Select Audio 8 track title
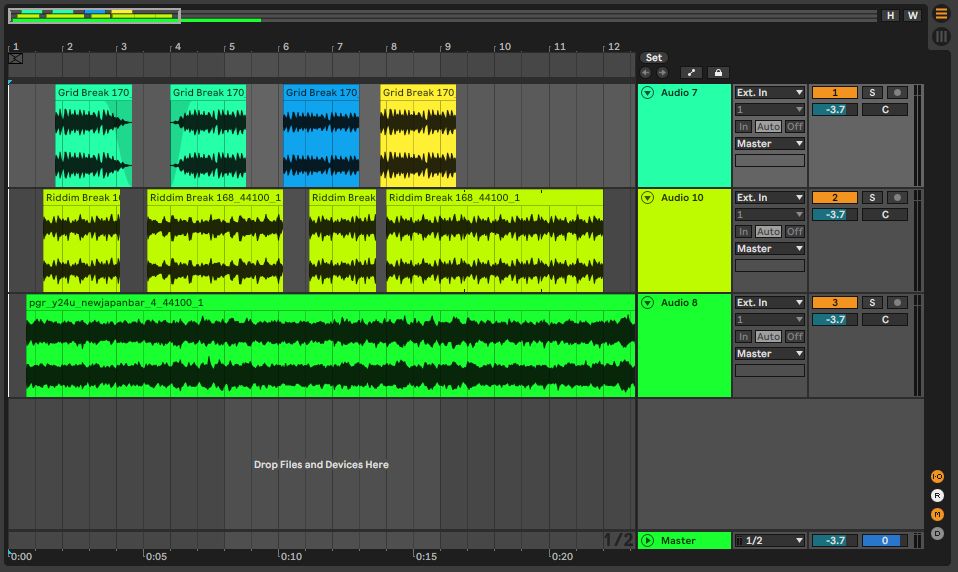 (679, 302)
